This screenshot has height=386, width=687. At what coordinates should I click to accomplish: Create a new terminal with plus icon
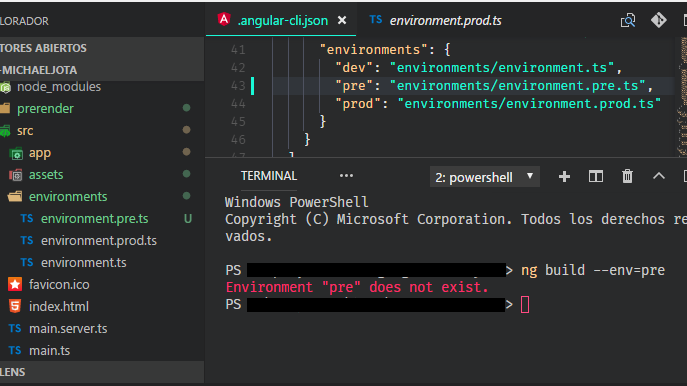click(x=564, y=177)
